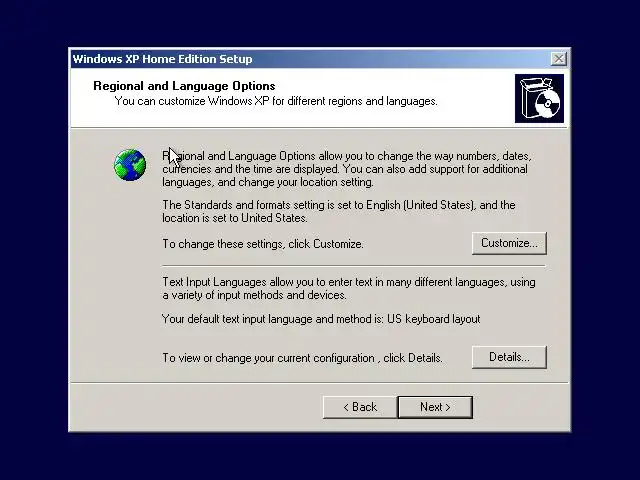Open the Details... text input configuration
640x480 pixels.
509,358
